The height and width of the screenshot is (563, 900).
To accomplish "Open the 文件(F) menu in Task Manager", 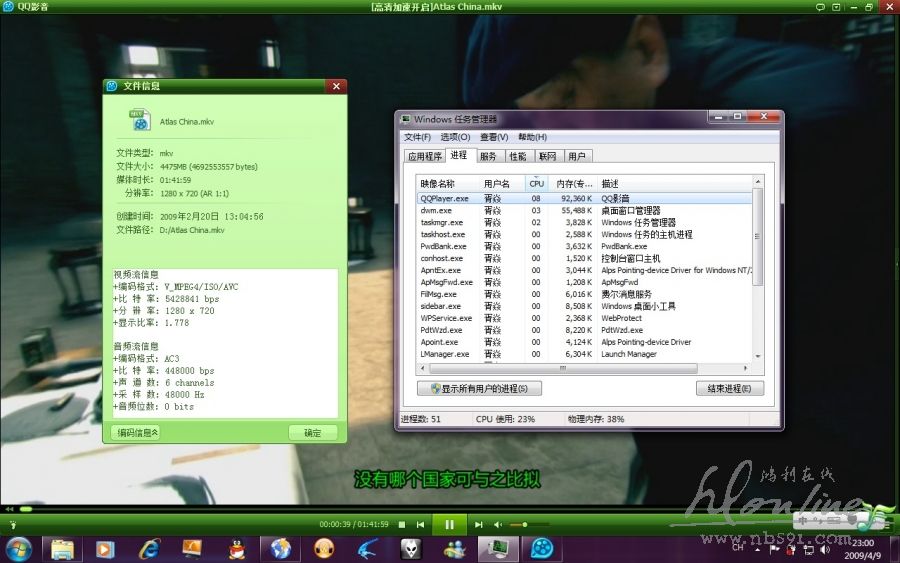I will pos(417,137).
